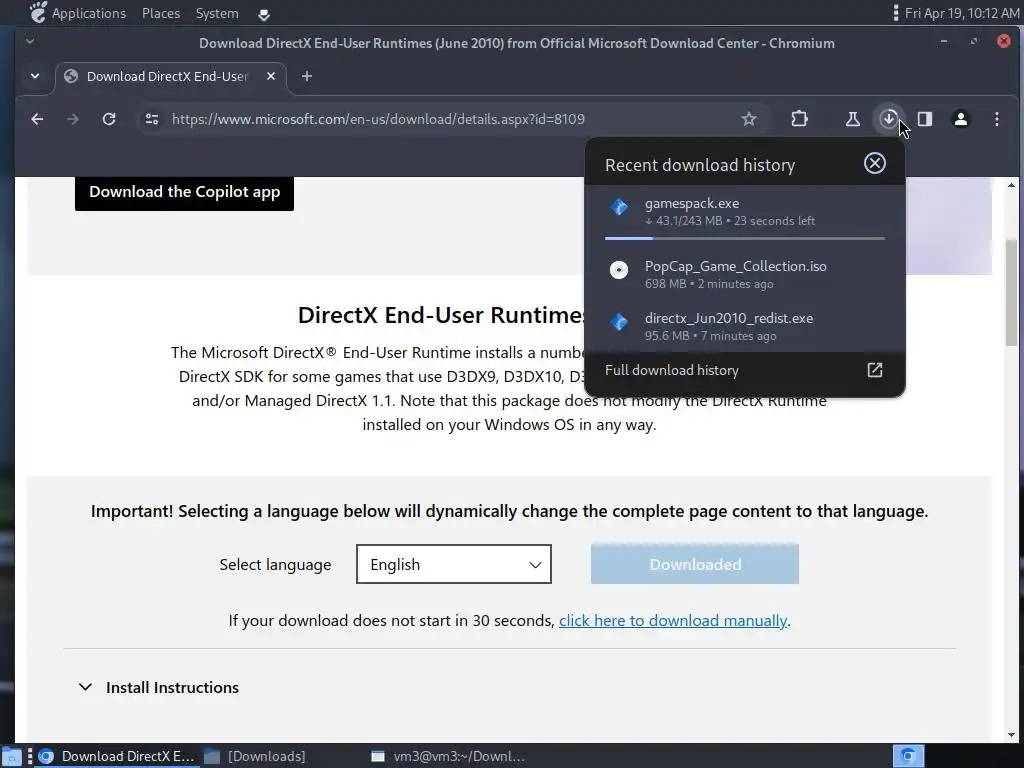Select directx_Jun2010_redist.exe file name
Screen dimensions: 1024x768
729,318
